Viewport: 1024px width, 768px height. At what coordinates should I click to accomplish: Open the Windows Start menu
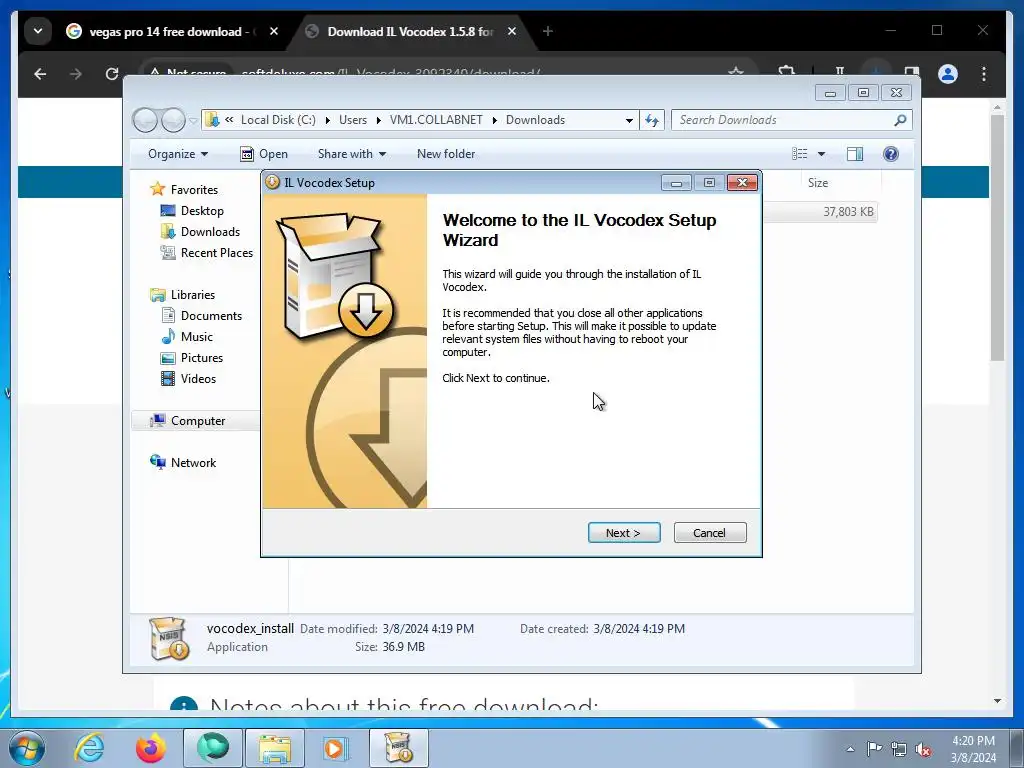26,748
